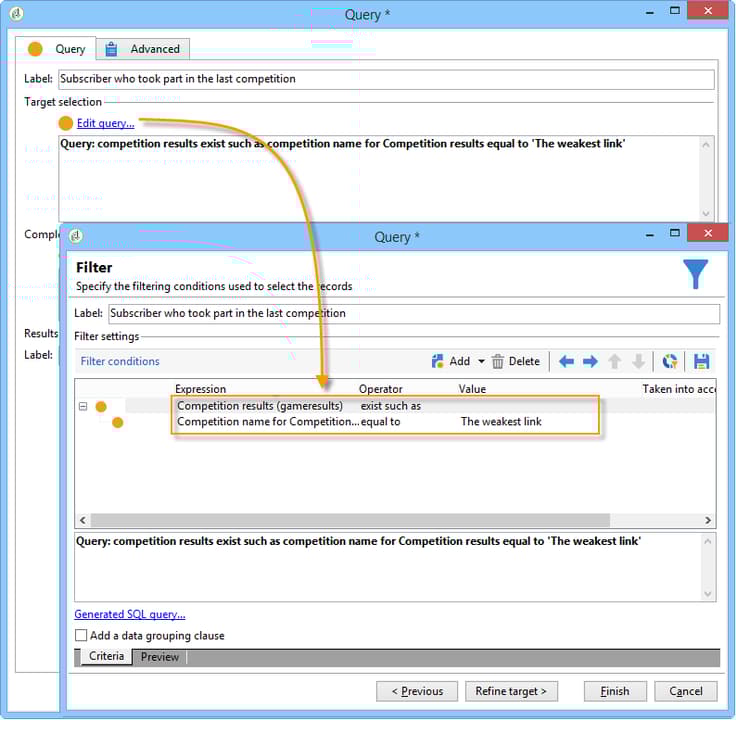Click orange dot beside Competition name row
This screenshot has height=733, width=750.
[x=118, y=422]
